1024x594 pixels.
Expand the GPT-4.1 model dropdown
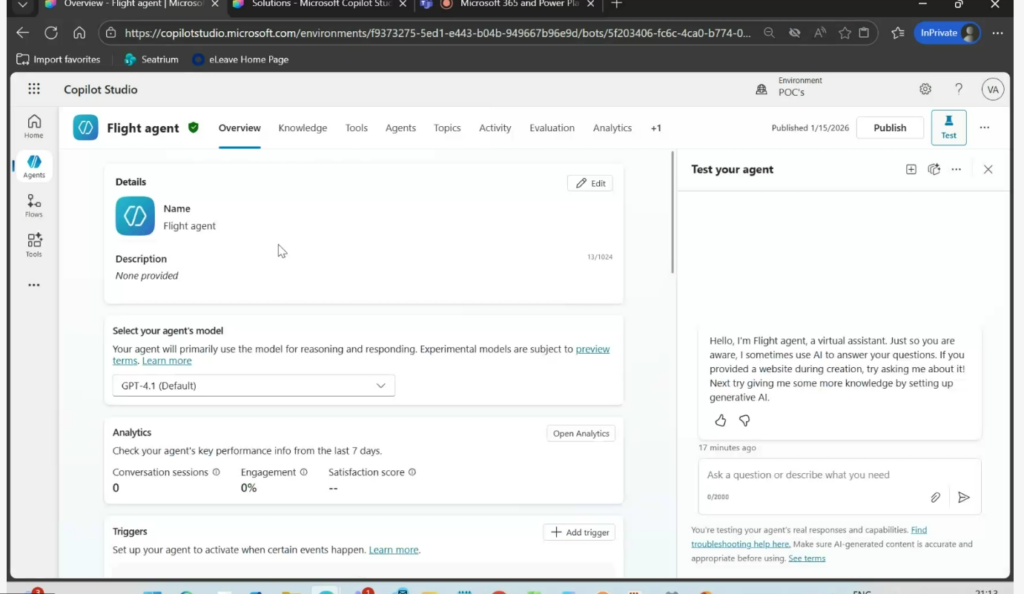(253, 386)
